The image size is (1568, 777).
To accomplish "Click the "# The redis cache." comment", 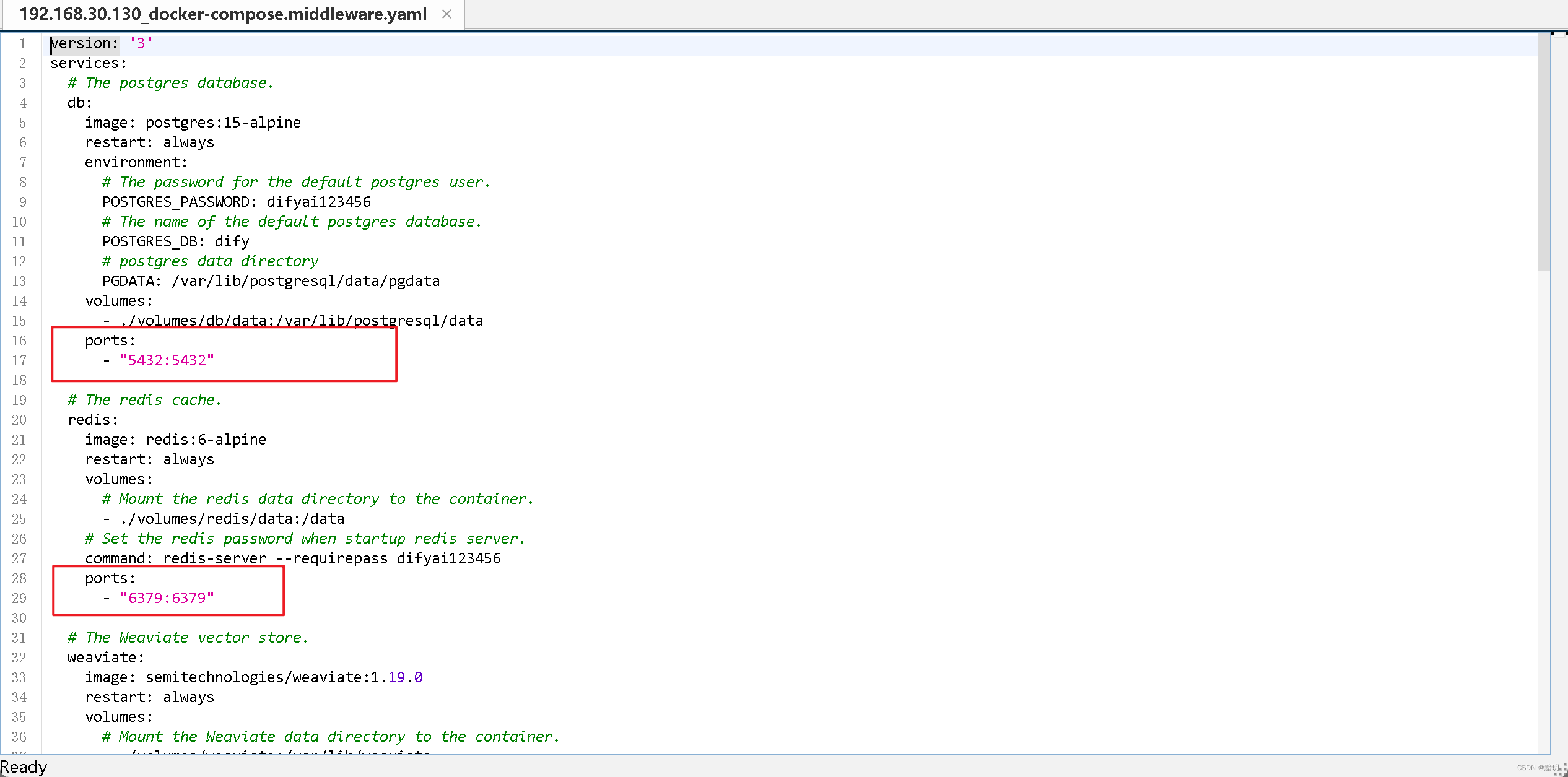I will point(144,400).
